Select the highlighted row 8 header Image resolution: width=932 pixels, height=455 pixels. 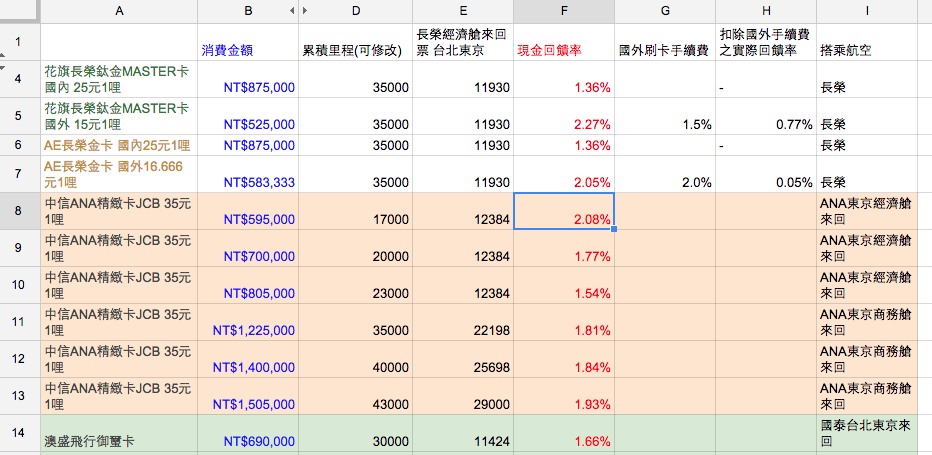tap(20, 211)
